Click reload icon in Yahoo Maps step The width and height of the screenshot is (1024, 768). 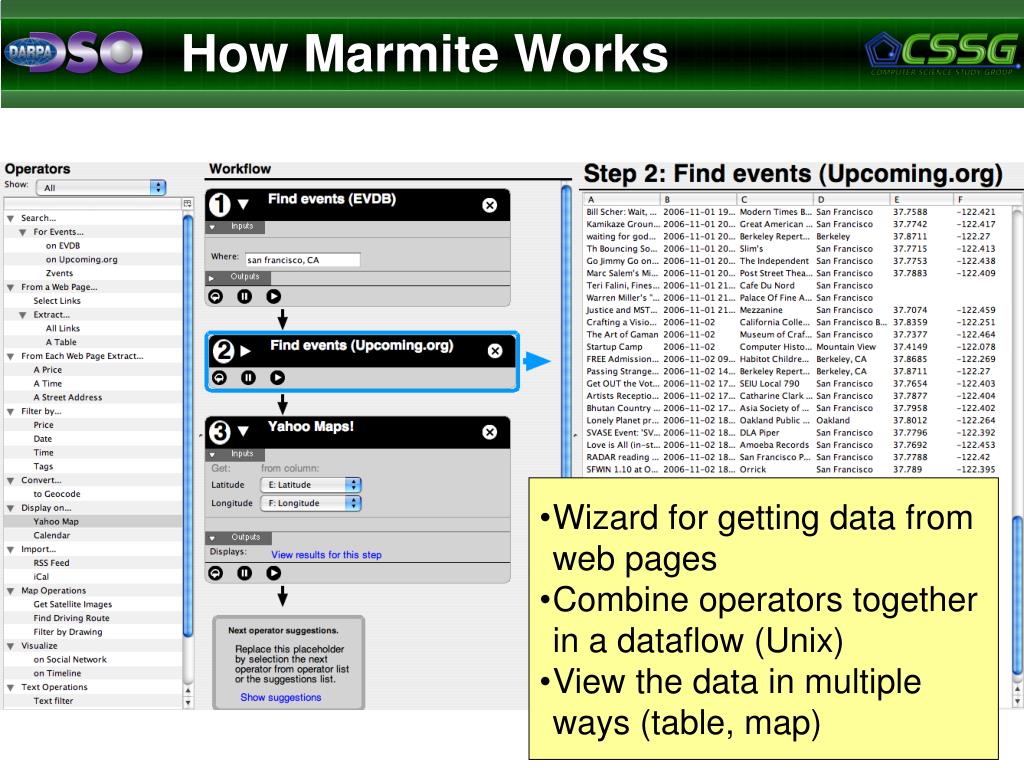tap(216, 573)
